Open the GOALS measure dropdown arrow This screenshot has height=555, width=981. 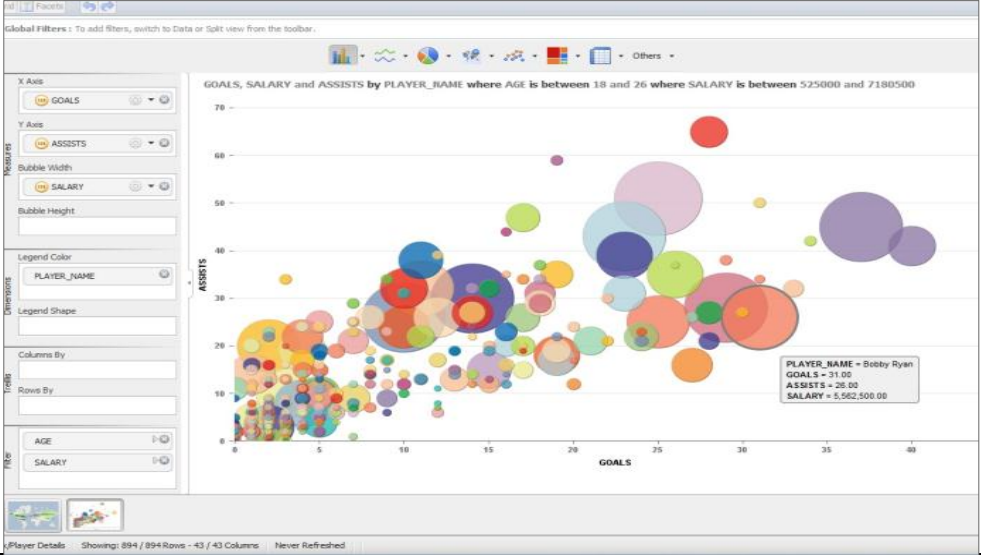point(151,100)
